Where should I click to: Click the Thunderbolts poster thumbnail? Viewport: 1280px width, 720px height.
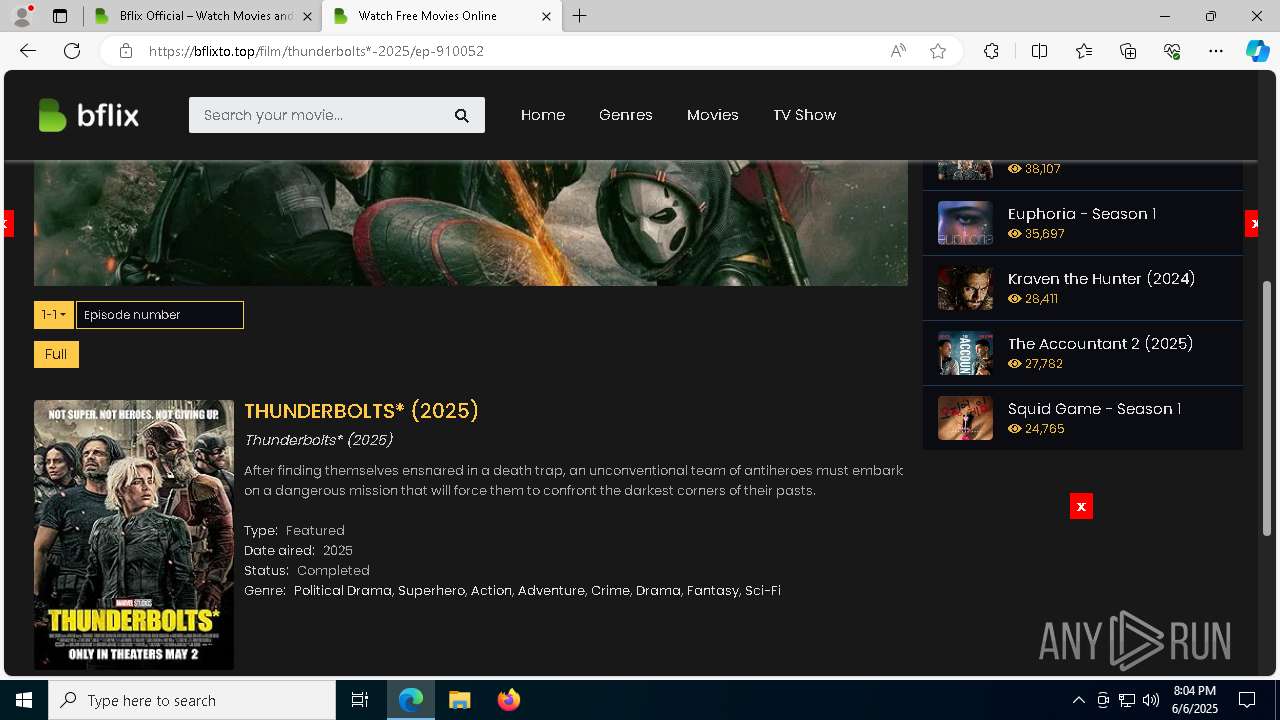coord(134,535)
